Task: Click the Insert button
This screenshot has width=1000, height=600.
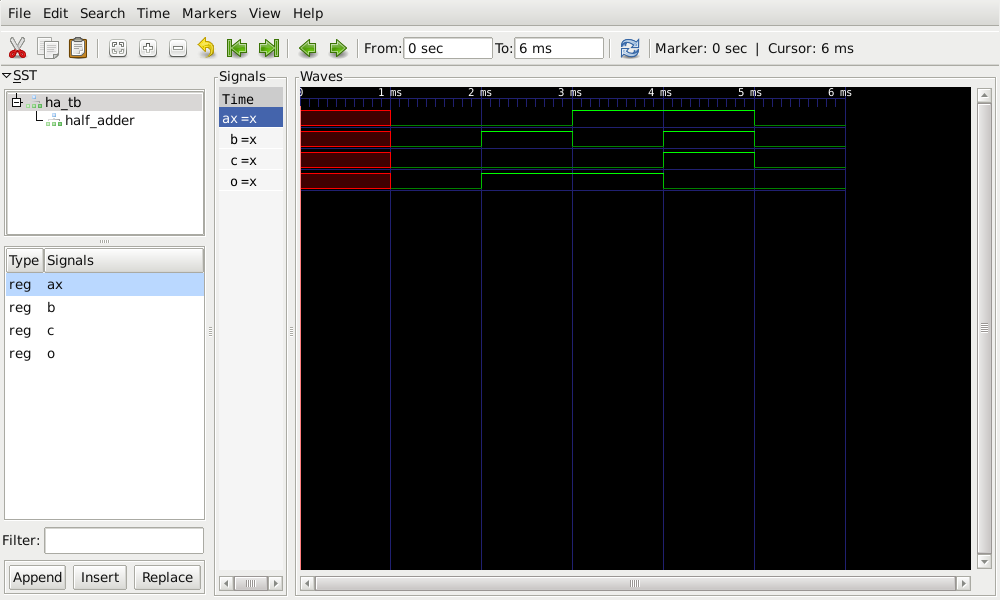Action: point(99,577)
